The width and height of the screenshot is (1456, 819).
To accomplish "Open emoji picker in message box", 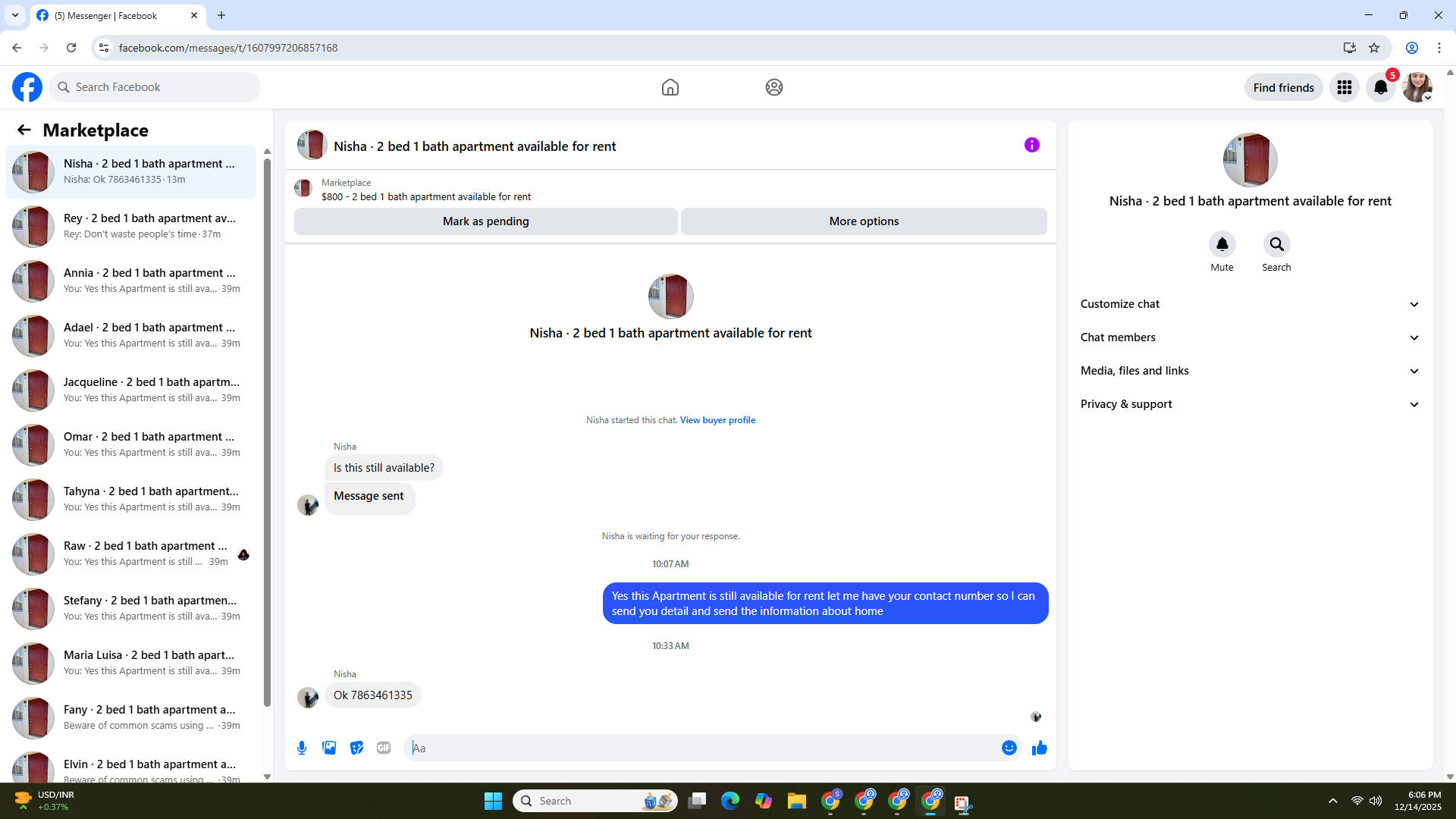I will point(1009,748).
